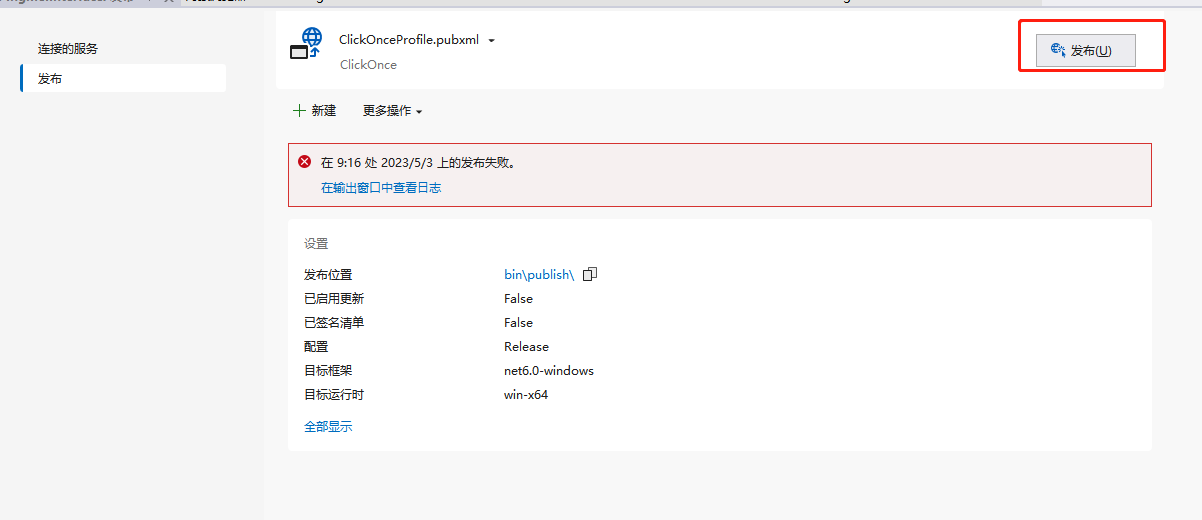Click the win-x64 target runtime value
Screen dimensions: 1202x520
(526, 395)
